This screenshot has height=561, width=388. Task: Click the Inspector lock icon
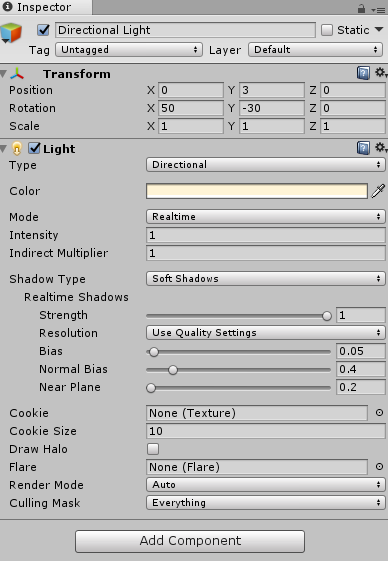tap(362, 9)
